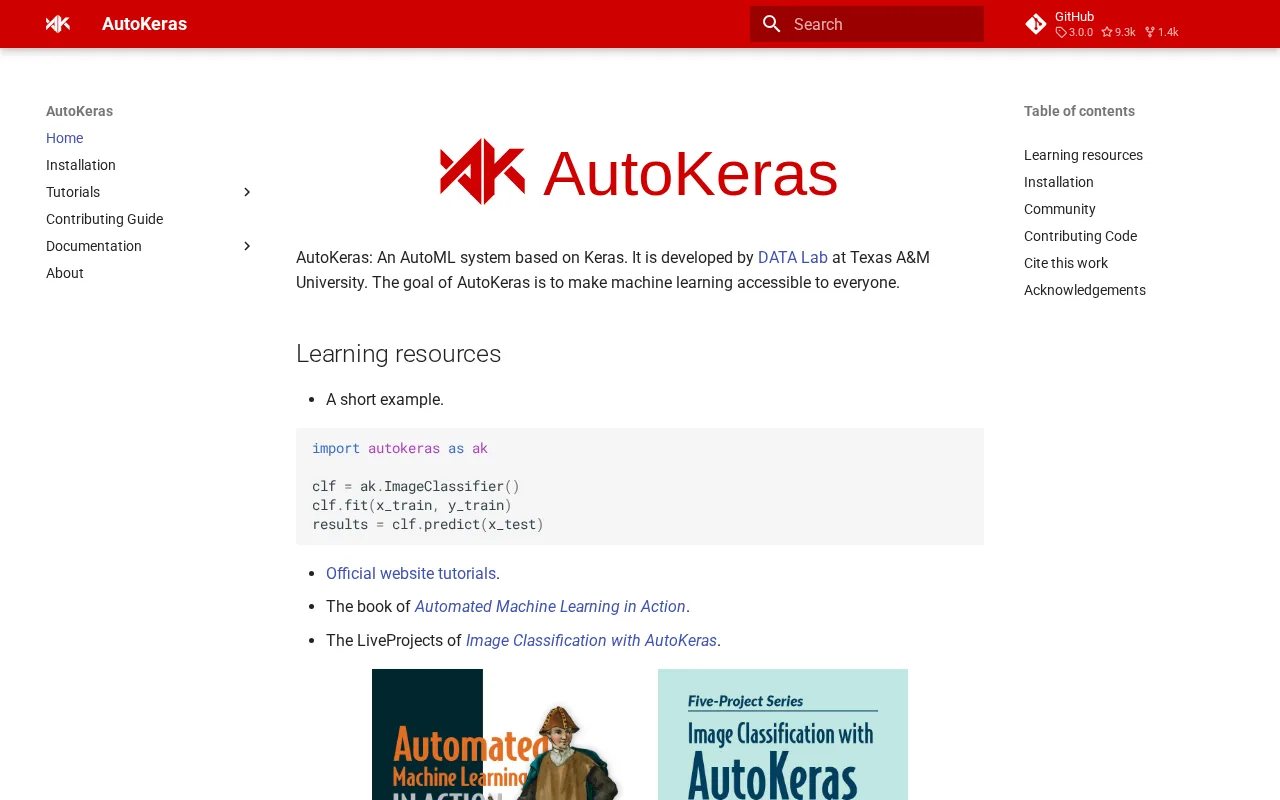Click the 9.3k stars count

pyautogui.click(x=1119, y=32)
